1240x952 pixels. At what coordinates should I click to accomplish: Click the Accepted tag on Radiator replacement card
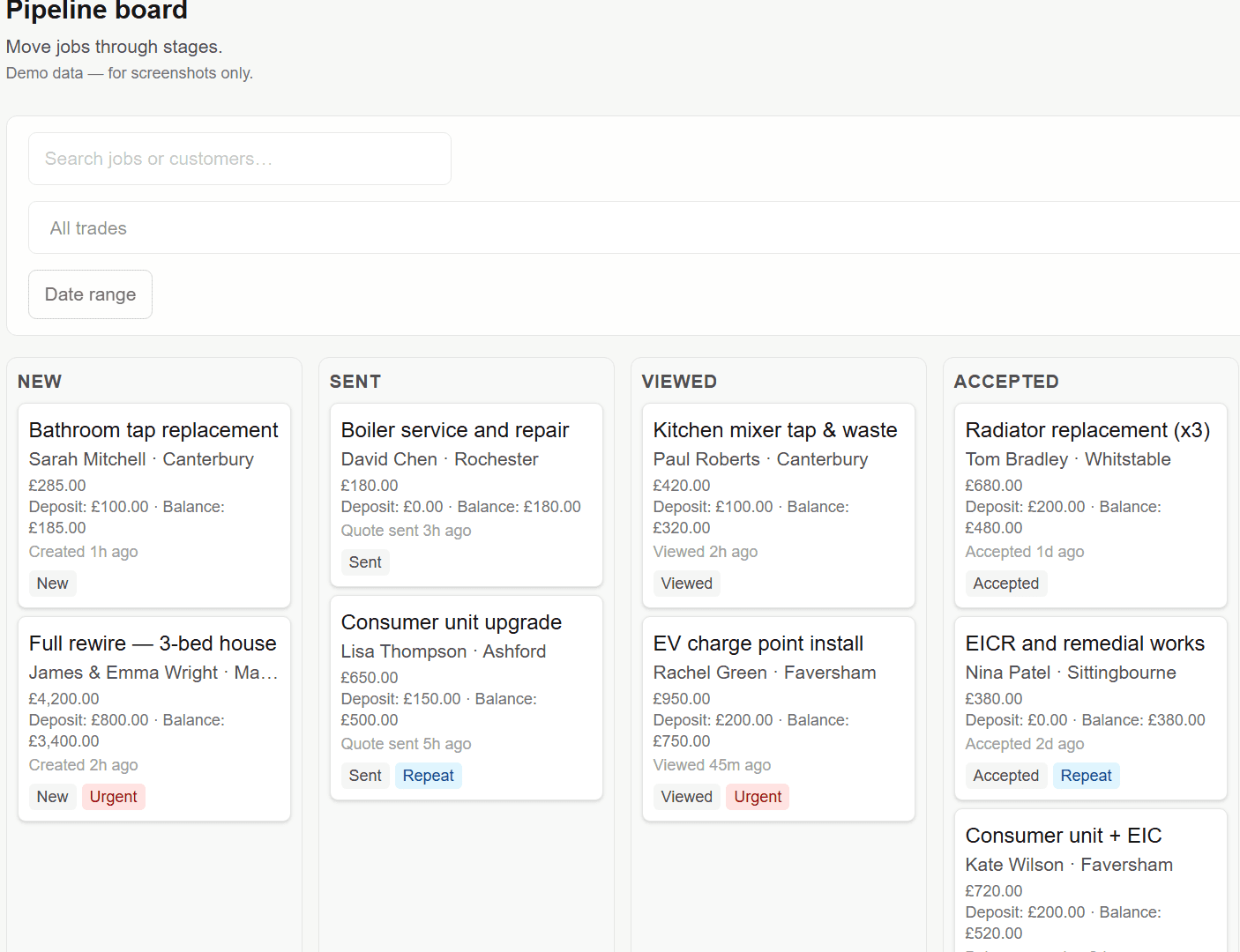tap(1005, 584)
